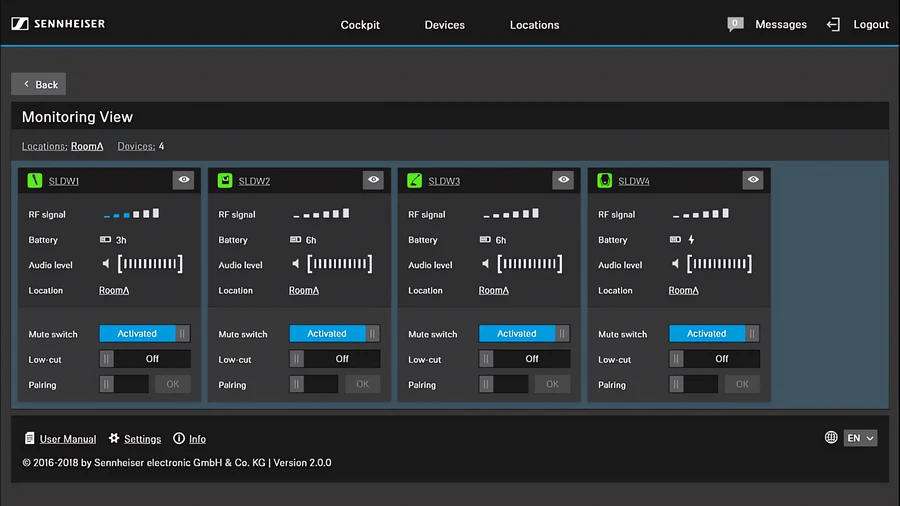Click the Info circle icon
The width and height of the screenshot is (900, 506).
(x=179, y=438)
